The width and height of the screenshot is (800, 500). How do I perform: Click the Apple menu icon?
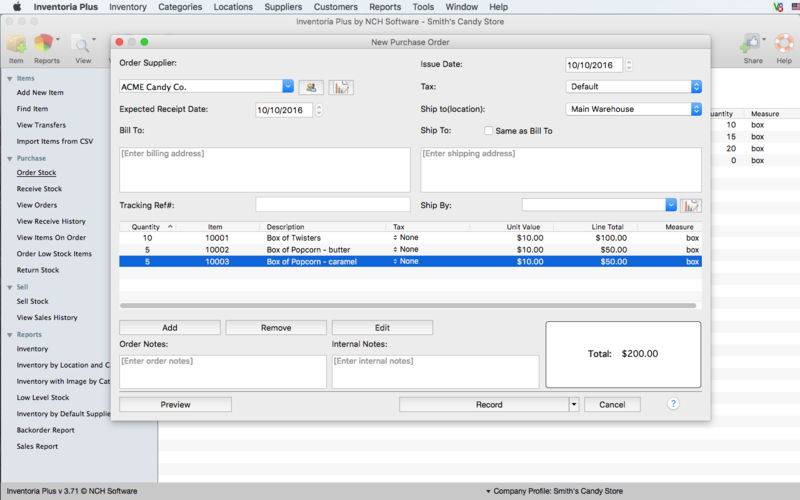17,7
